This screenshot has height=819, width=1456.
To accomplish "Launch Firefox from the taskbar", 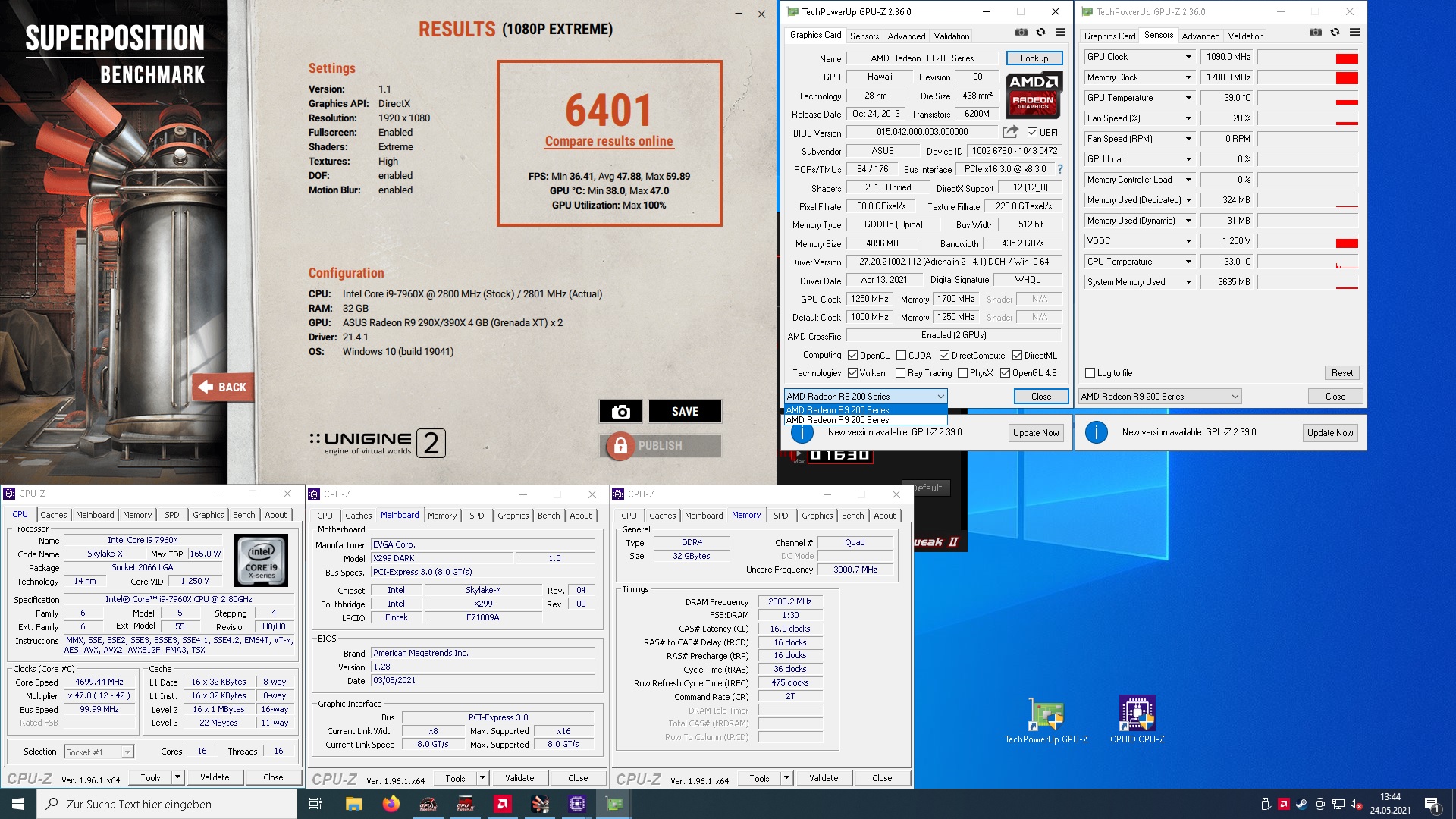I will point(391,804).
